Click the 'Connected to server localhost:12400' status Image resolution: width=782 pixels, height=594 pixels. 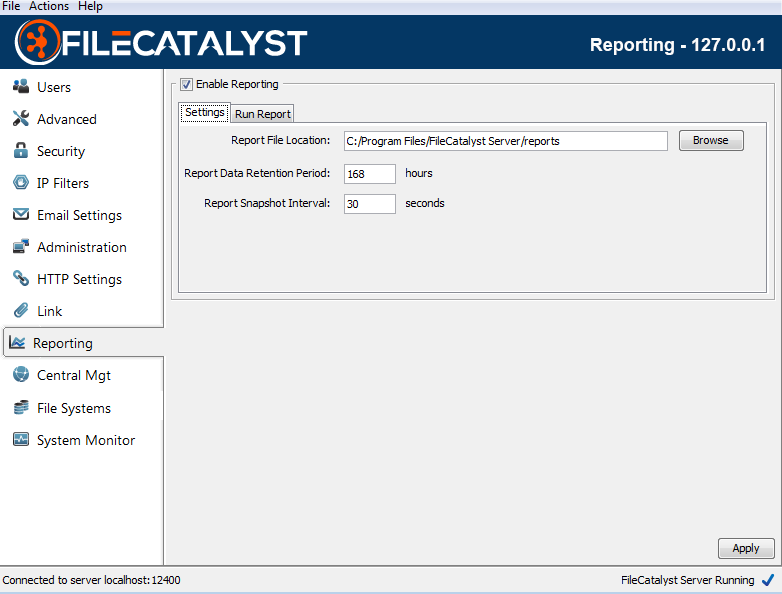click(x=91, y=580)
